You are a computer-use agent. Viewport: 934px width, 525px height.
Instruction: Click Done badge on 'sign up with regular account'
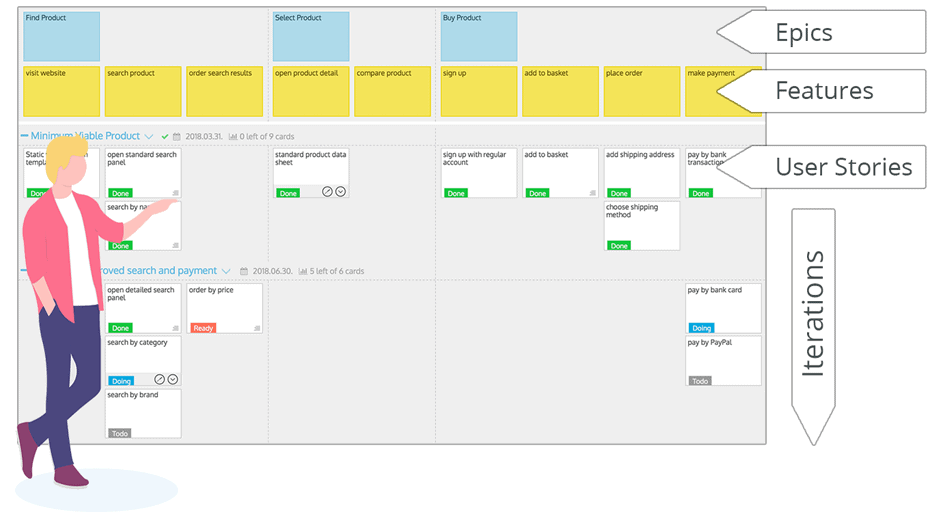point(456,193)
